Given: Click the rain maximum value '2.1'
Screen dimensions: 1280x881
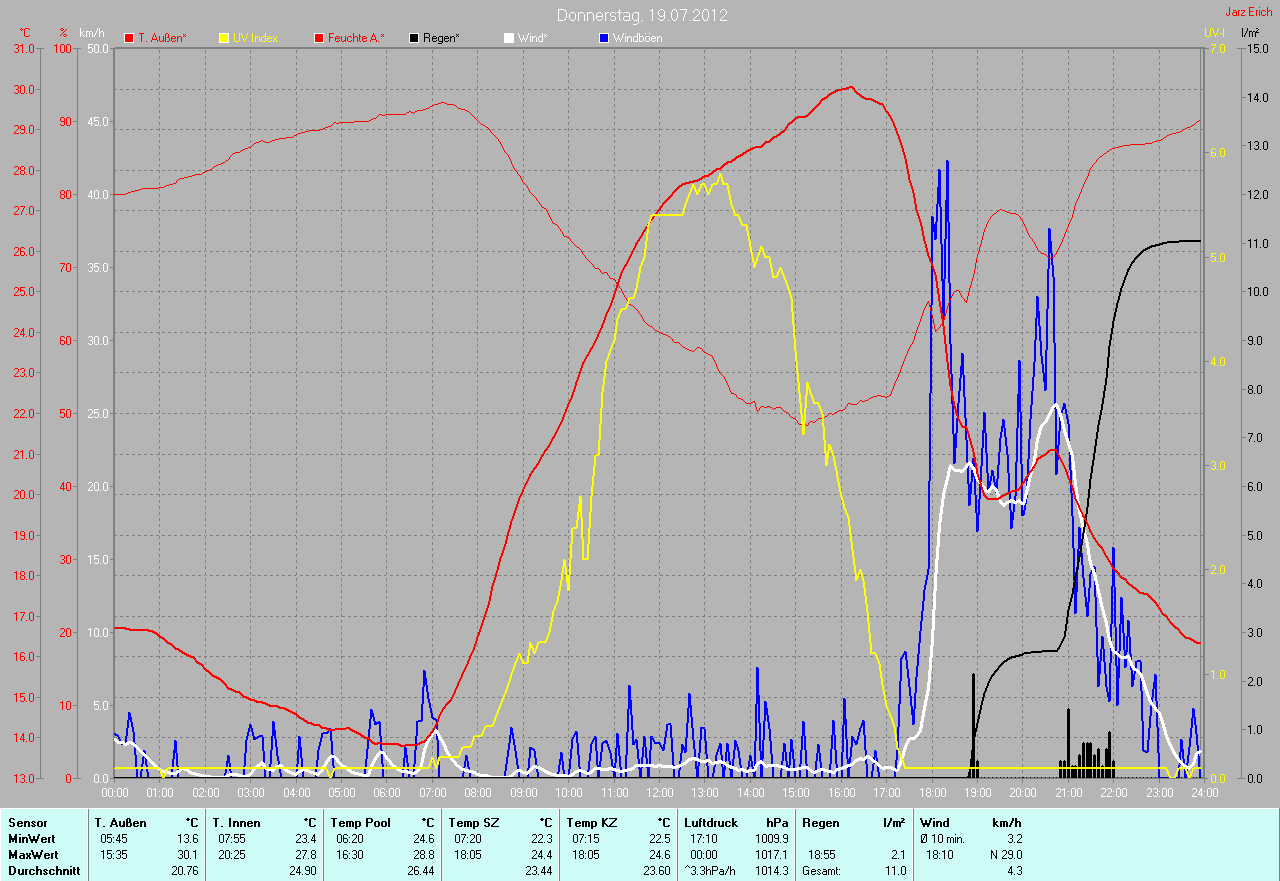Looking at the screenshot, I should coord(898,855).
